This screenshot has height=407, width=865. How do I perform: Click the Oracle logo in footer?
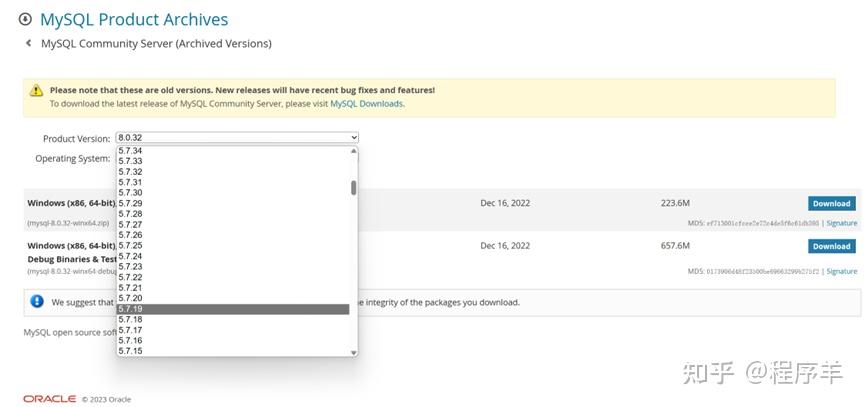[49, 399]
